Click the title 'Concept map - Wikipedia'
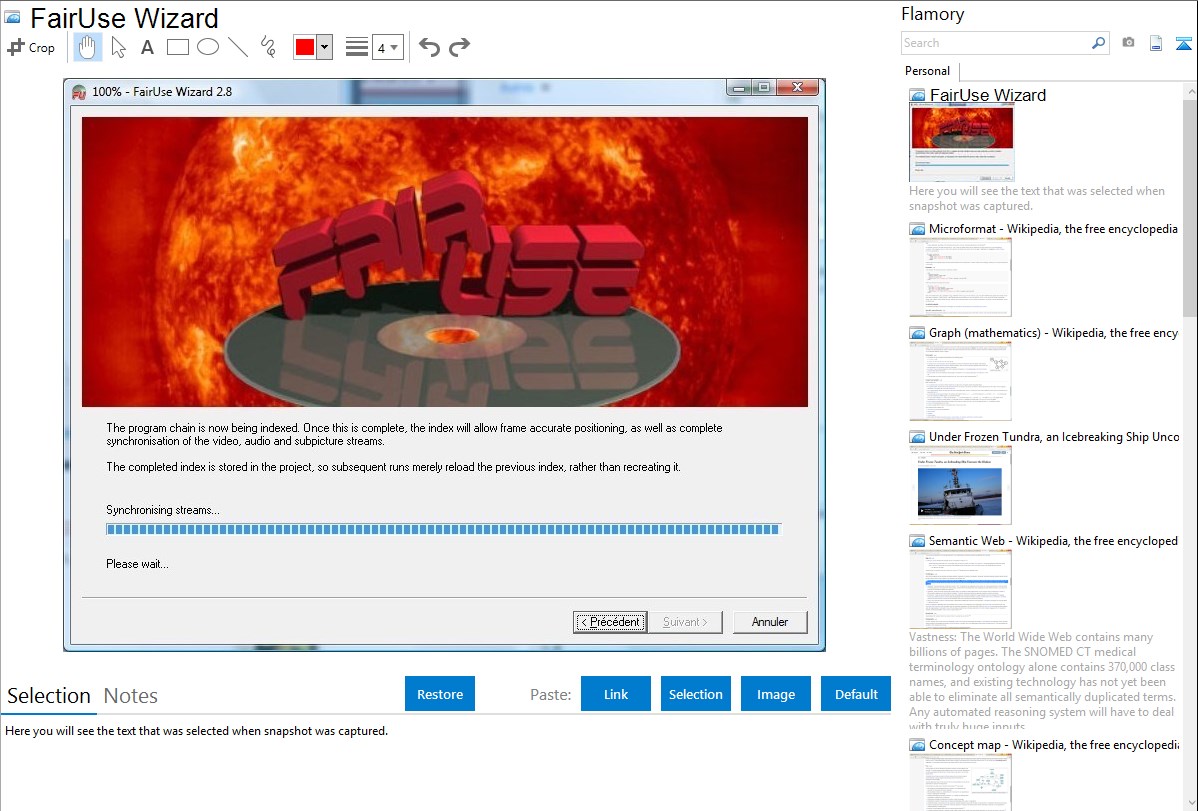Image resolution: width=1198 pixels, height=811 pixels. click(1054, 745)
